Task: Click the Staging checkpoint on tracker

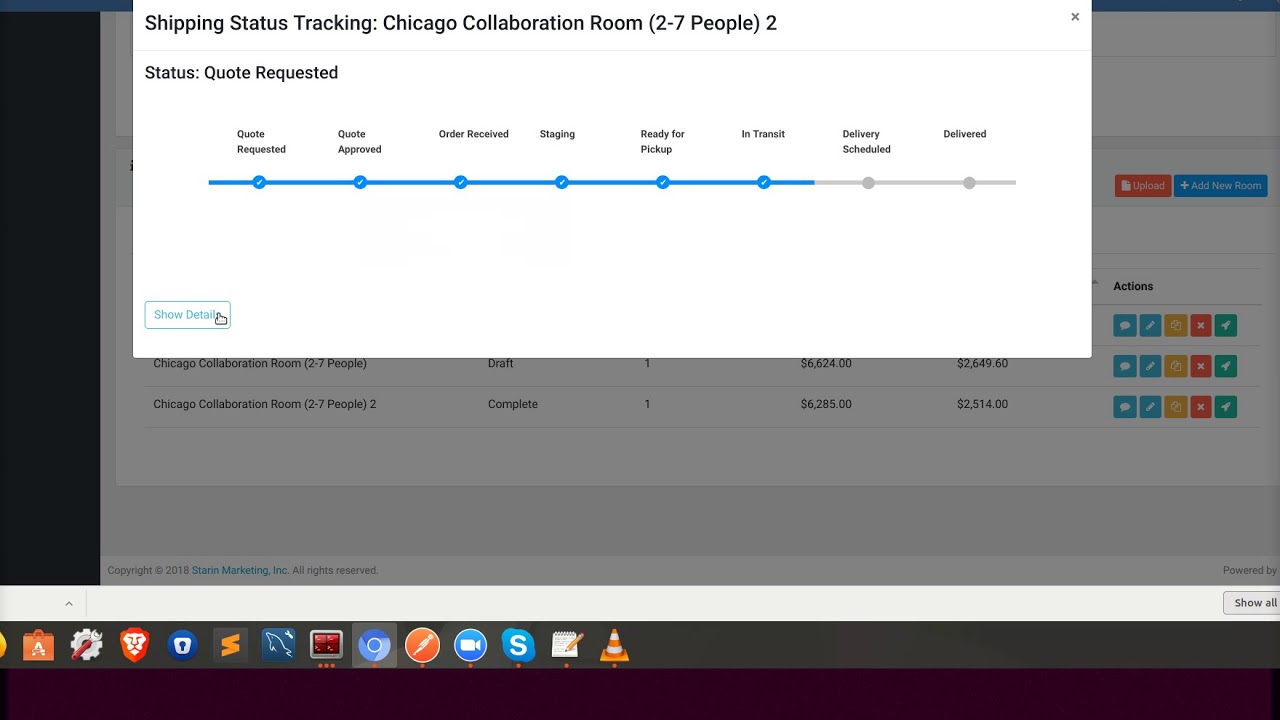Action: click(562, 182)
